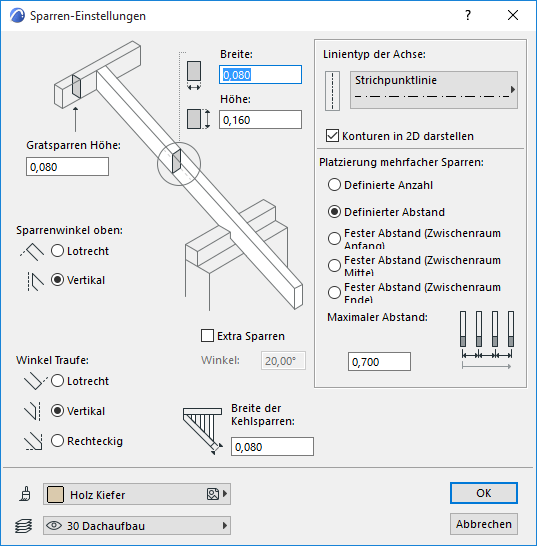Click the Holz Kiefer color swatch

coord(55,494)
